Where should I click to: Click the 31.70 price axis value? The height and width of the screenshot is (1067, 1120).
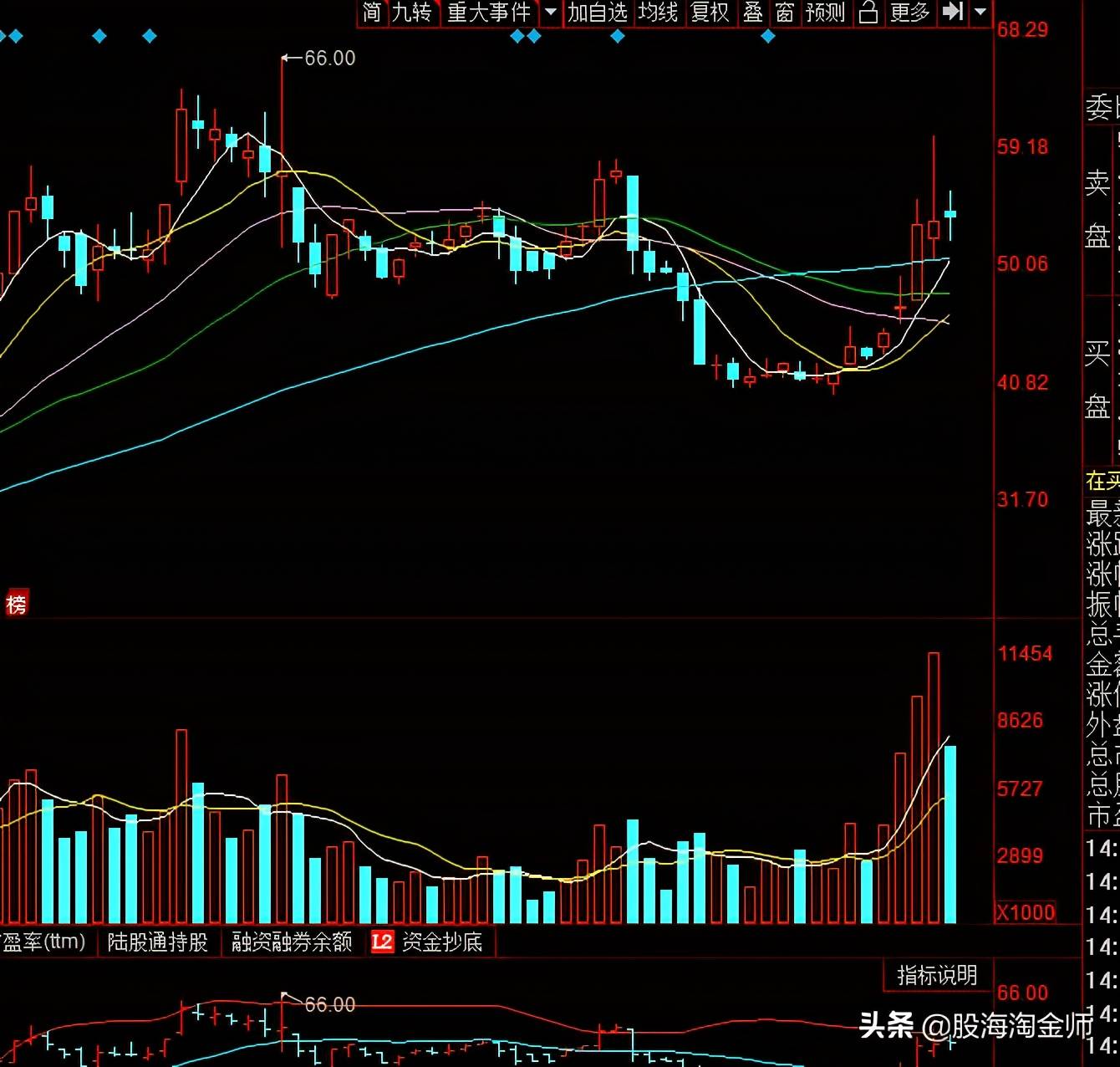1022,500
